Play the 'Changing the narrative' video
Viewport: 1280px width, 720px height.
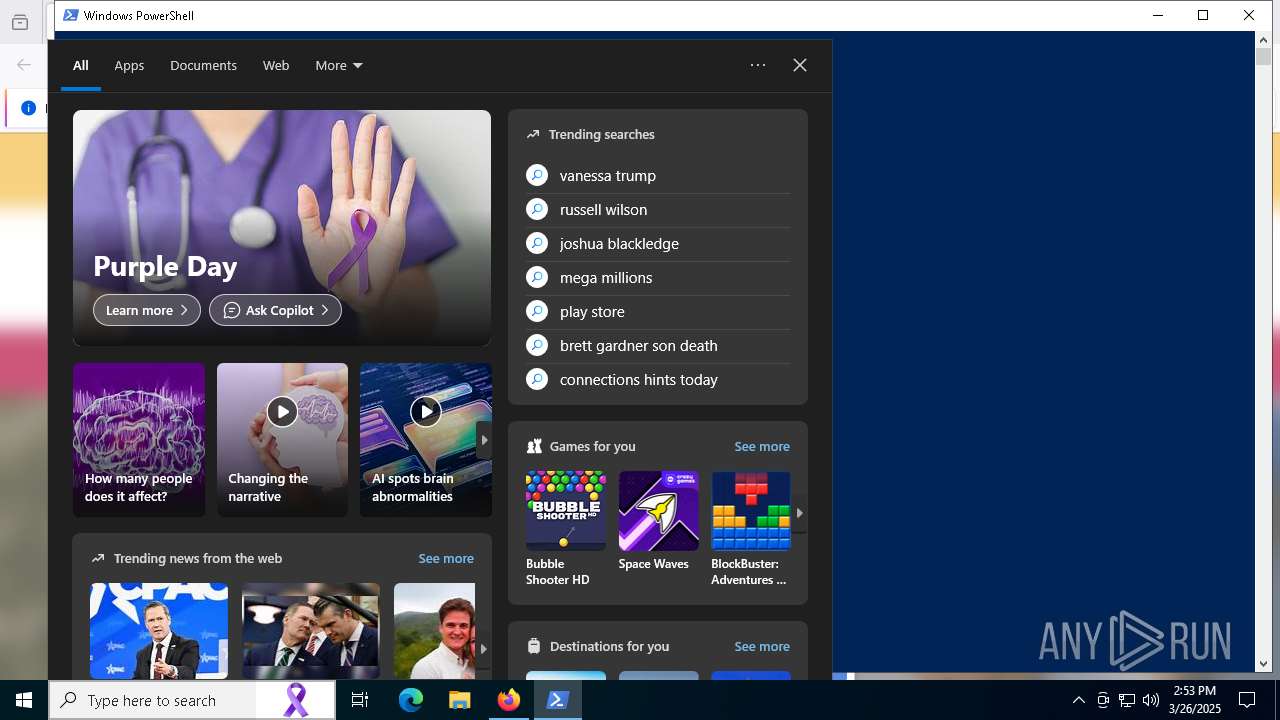[x=282, y=411]
